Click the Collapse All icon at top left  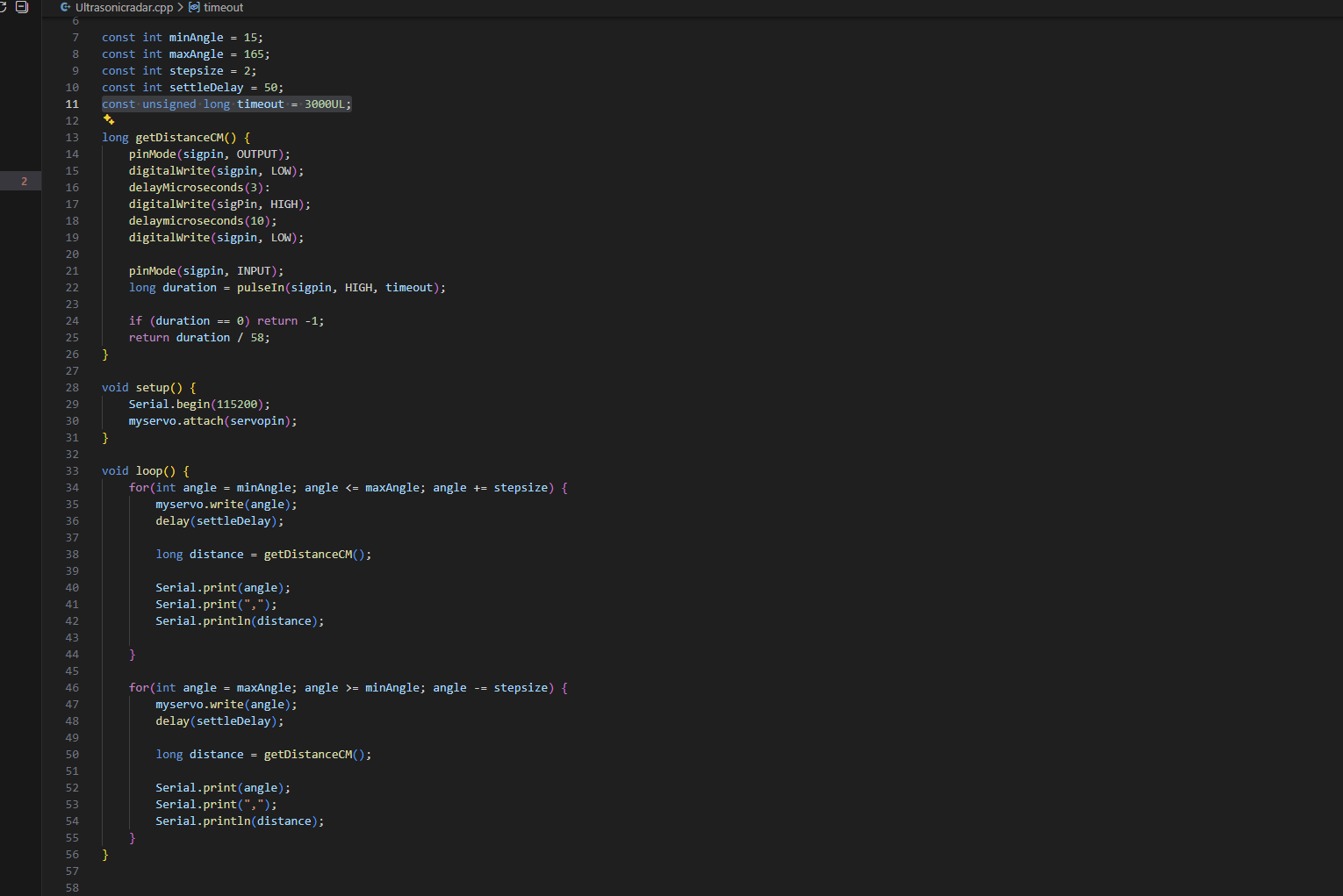(22, 7)
